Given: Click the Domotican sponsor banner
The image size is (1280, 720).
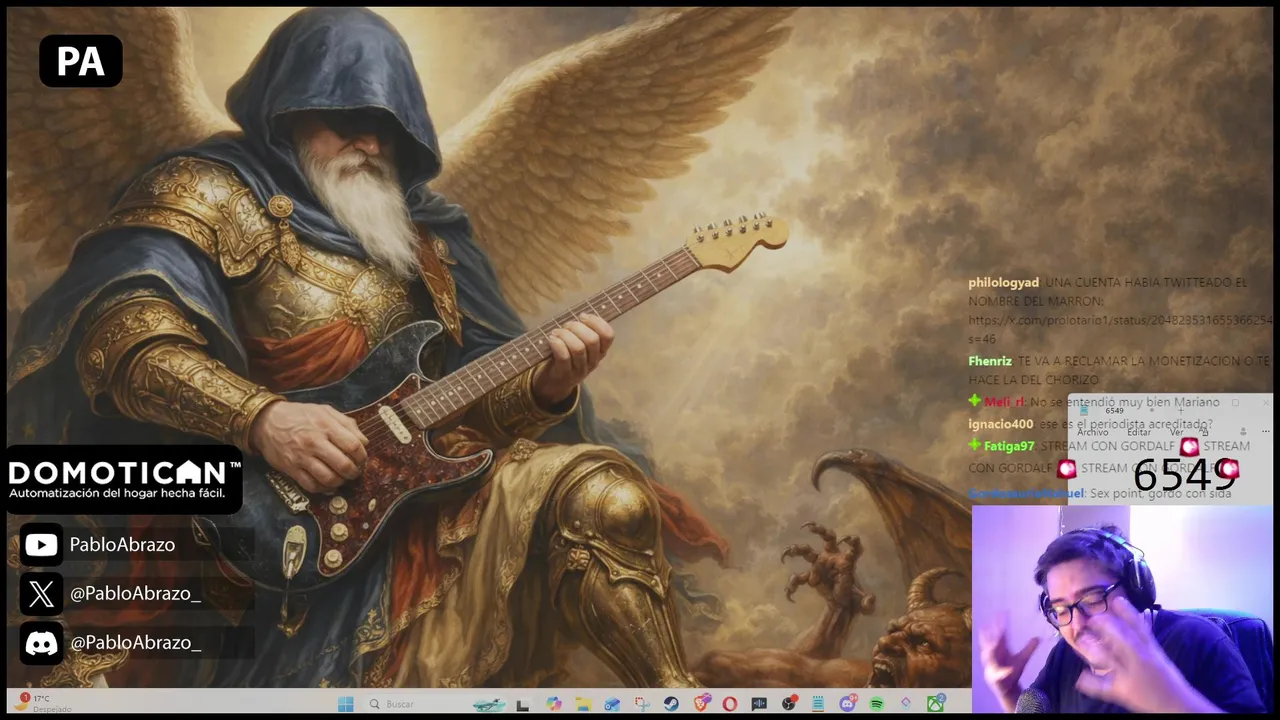Looking at the screenshot, I should (x=124, y=479).
